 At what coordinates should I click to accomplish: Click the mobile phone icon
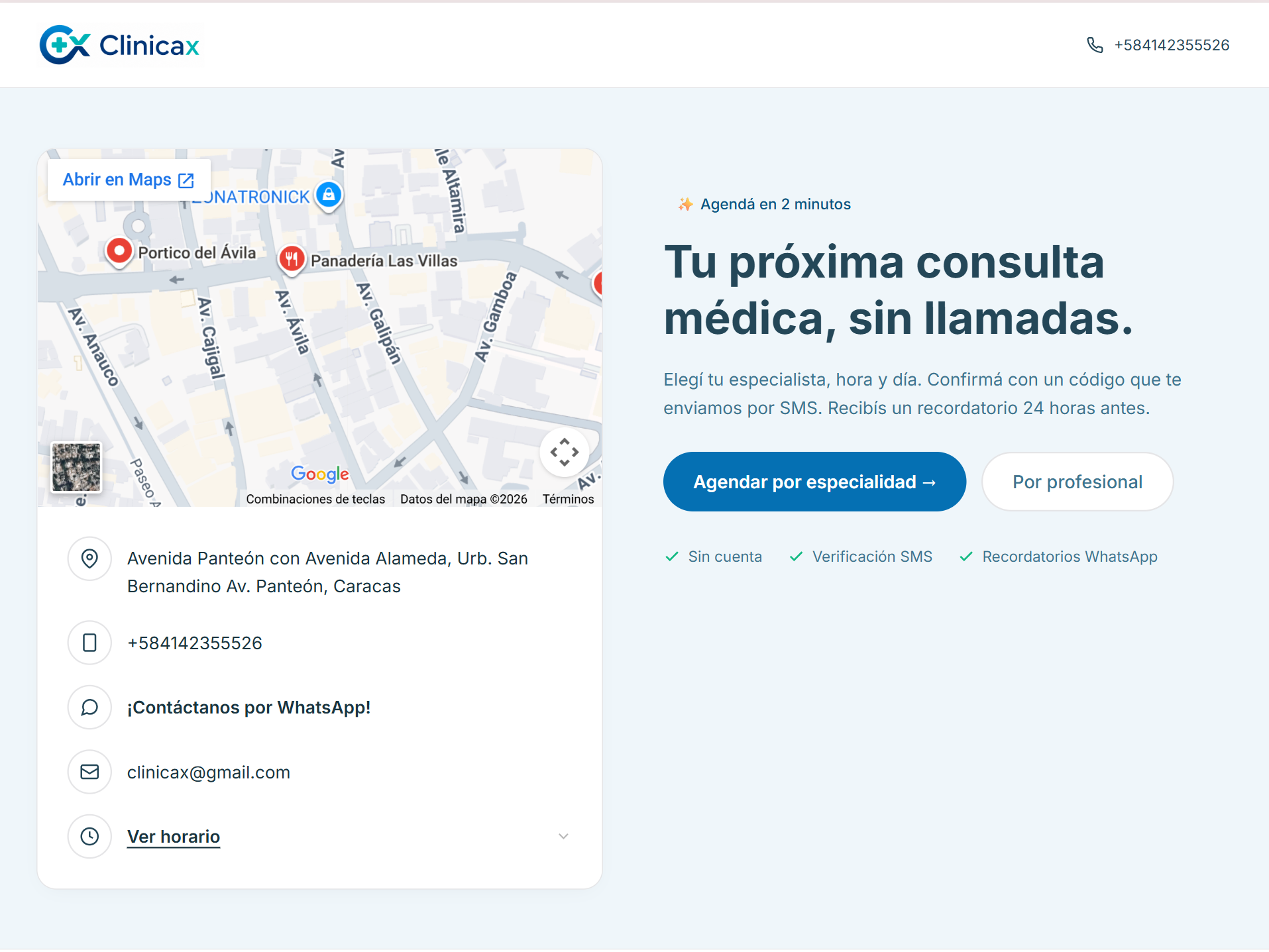(89, 643)
